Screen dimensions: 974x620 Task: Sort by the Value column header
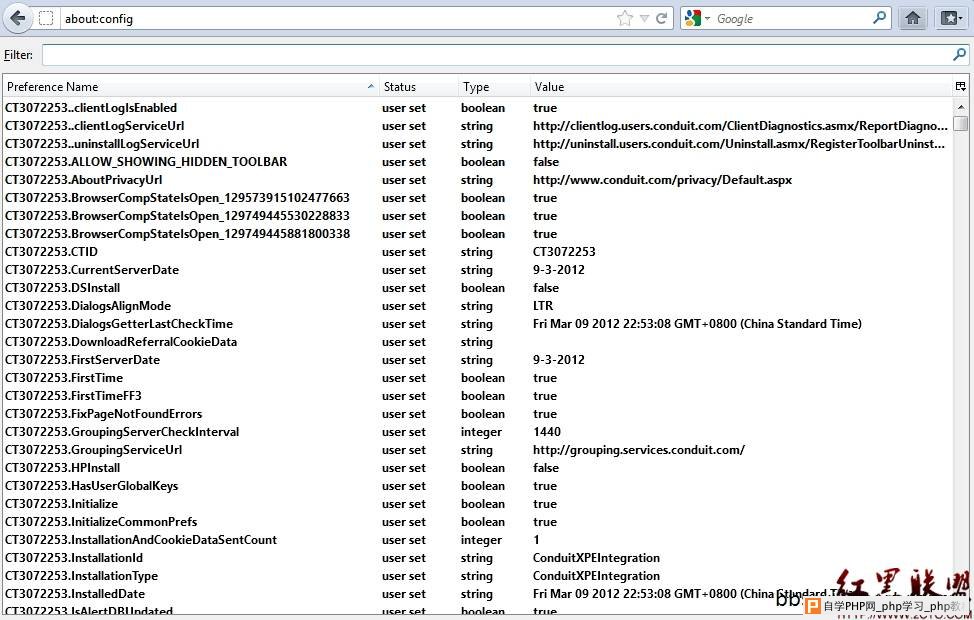point(740,87)
